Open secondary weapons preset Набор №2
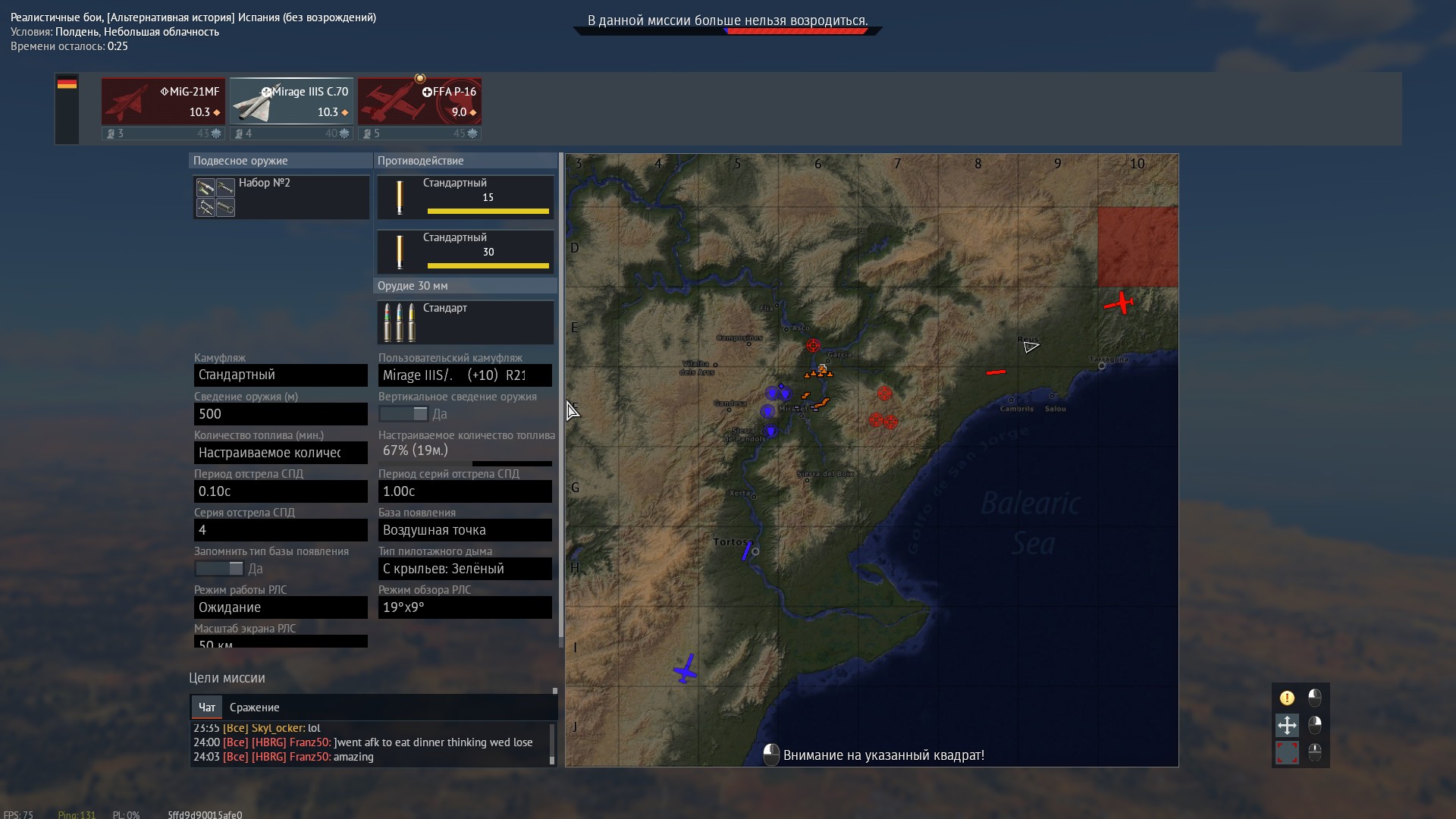The height and width of the screenshot is (819, 1456). (281, 197)
